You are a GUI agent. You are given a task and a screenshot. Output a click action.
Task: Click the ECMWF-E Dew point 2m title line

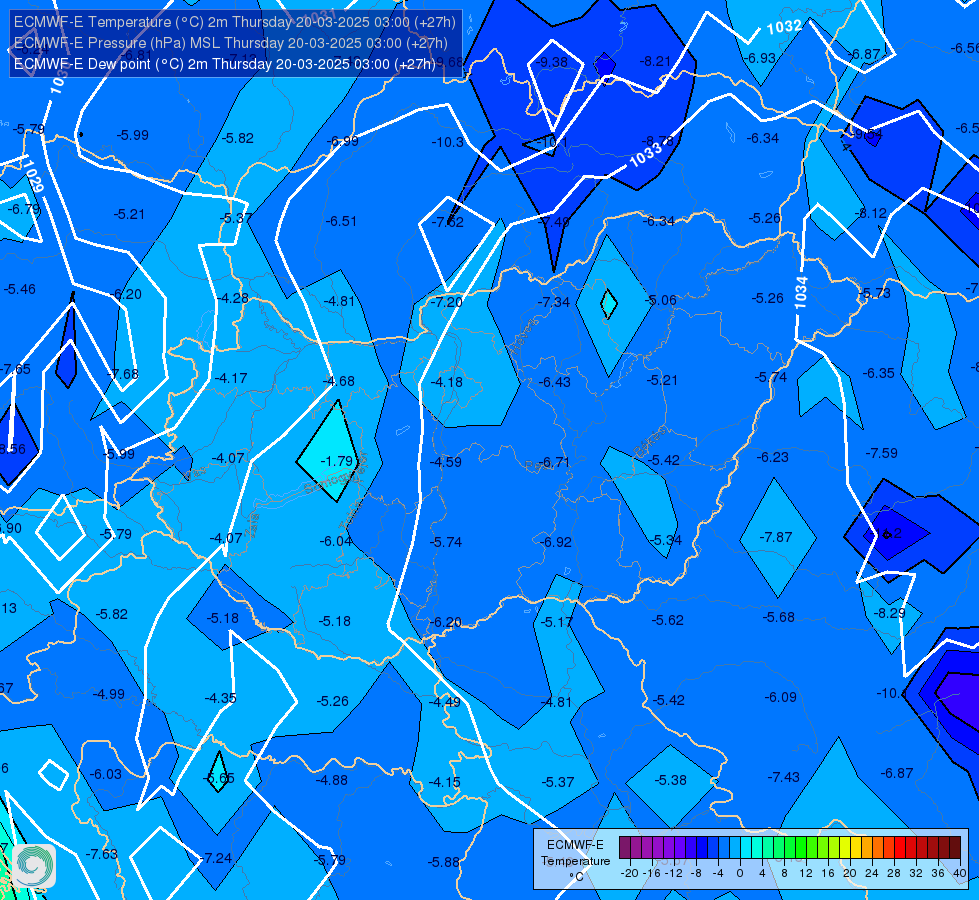coord(225,64)
